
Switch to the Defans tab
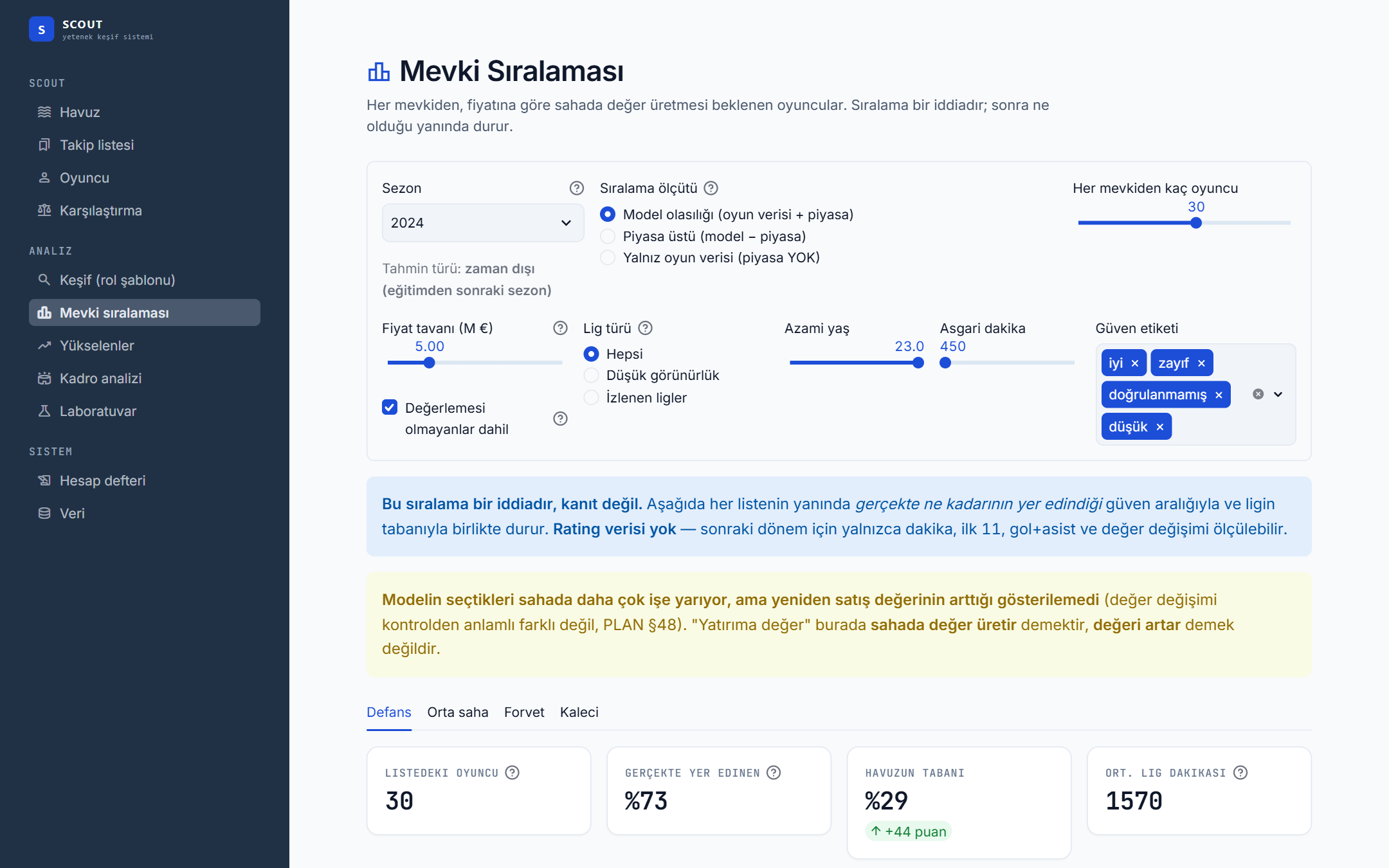tap(388, 712)
